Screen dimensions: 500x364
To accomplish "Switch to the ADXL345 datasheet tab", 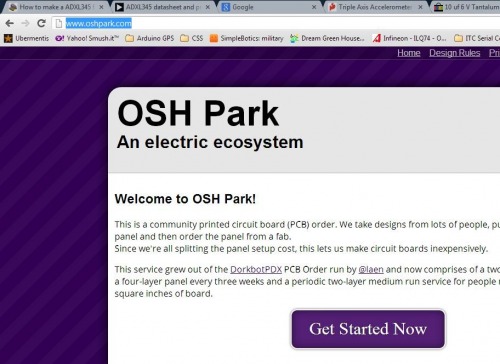I will (x=163, y=7).
